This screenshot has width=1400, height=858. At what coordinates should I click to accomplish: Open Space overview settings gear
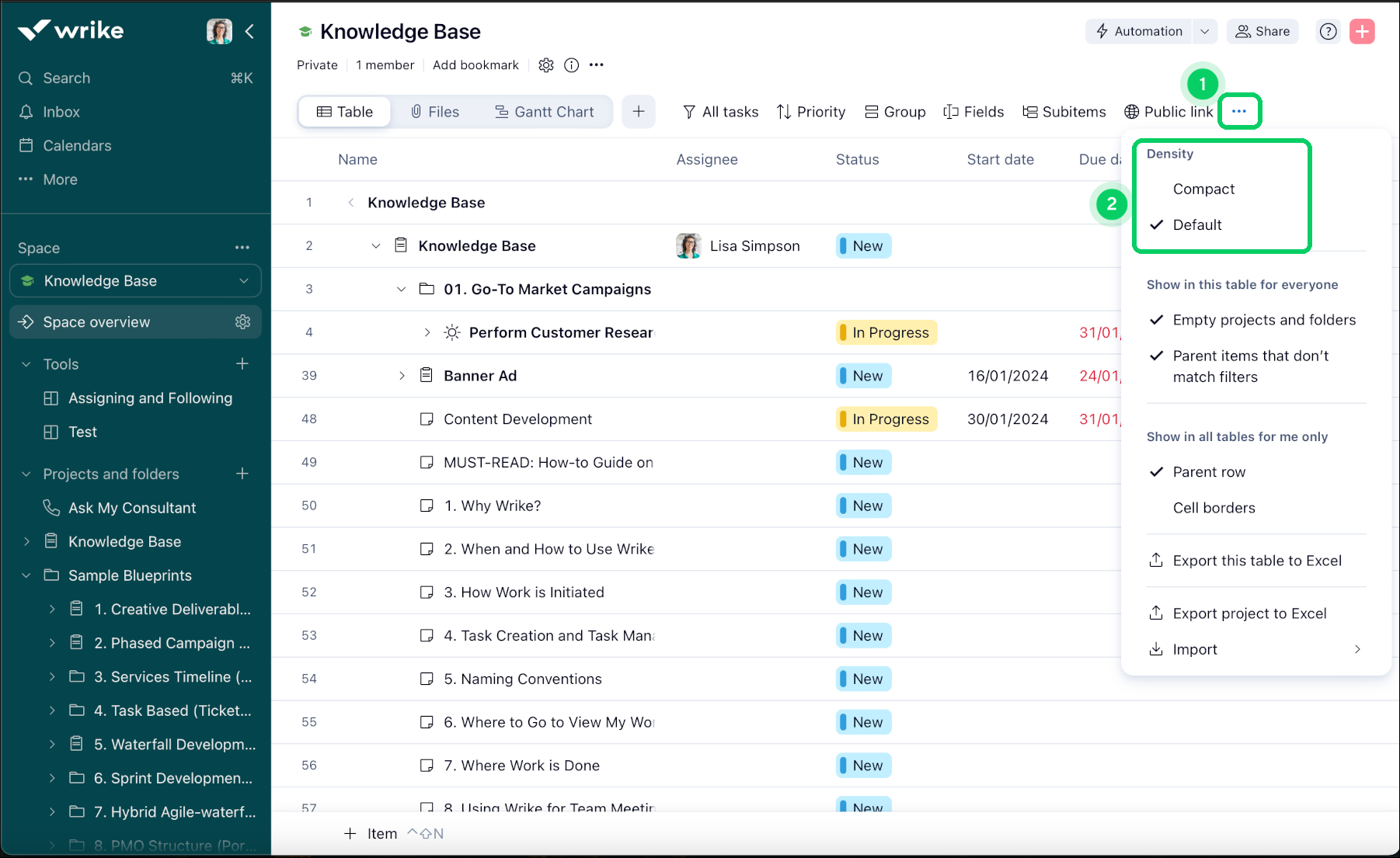(x=243, y=321)
